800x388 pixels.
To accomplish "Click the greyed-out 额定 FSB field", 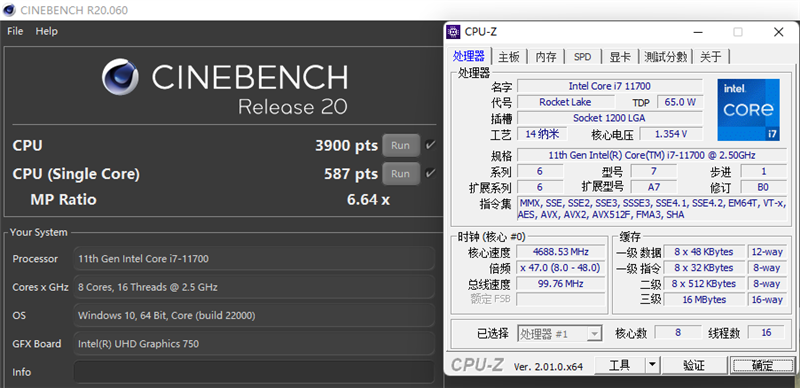I will click(561, 299).
